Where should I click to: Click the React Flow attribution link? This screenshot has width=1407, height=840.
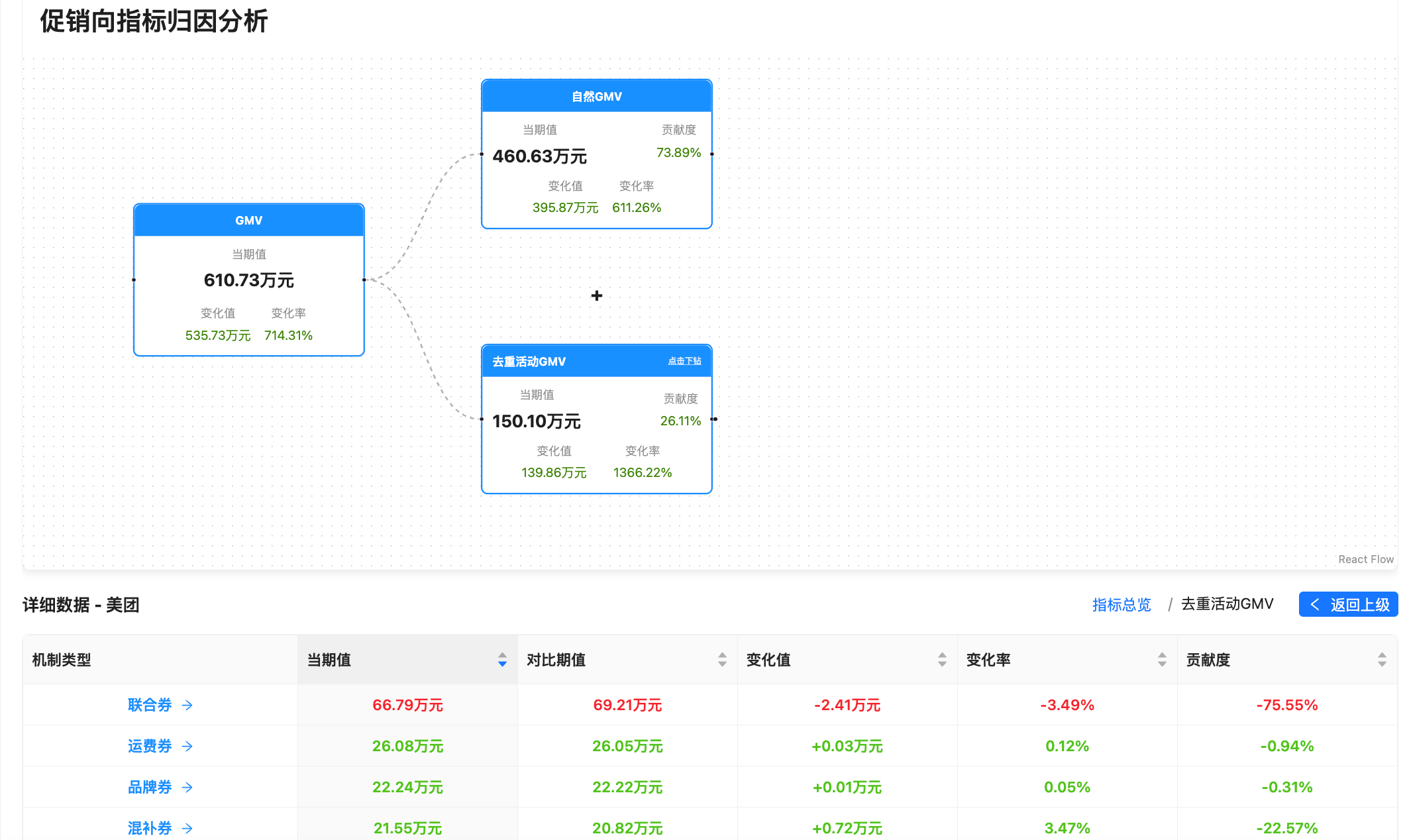(x=1366, y=559)
